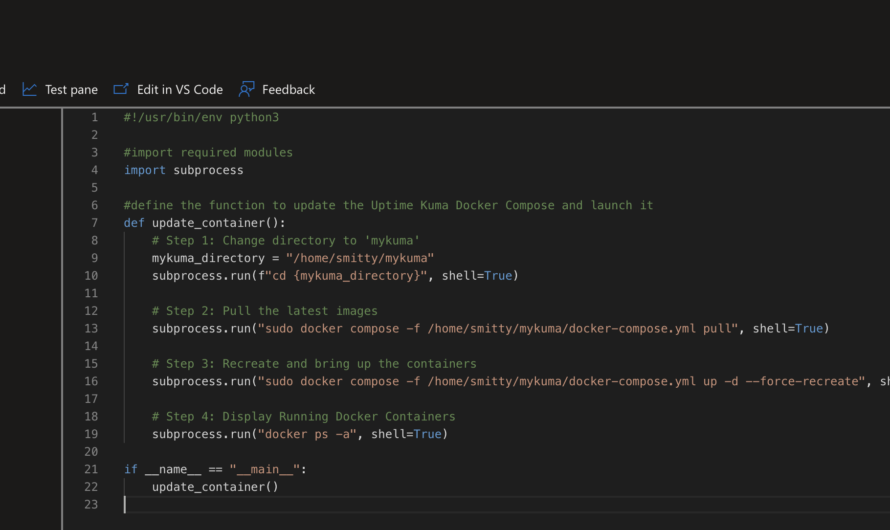Screen dimensions: 890x530
Task: Click the word 'subprocess' on line 4
Action: pyautogui.click(x=208, y=170)
